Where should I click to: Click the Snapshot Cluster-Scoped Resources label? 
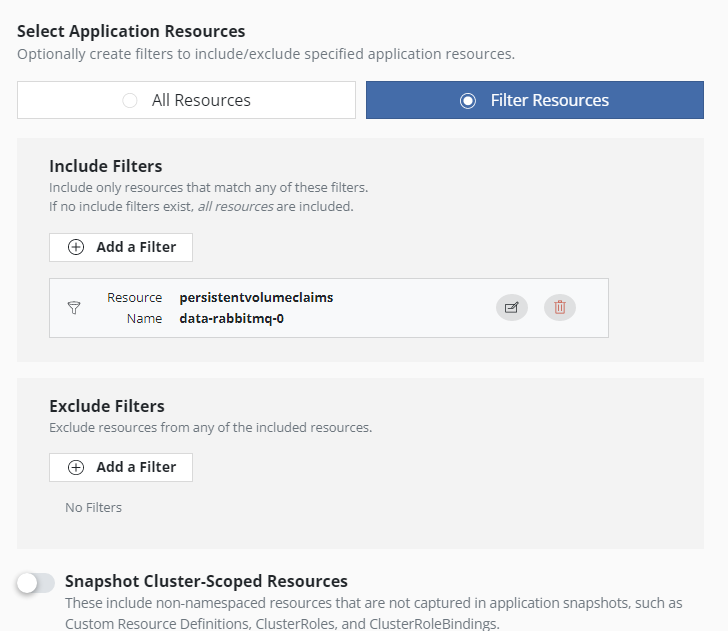(x=206, y=581)
